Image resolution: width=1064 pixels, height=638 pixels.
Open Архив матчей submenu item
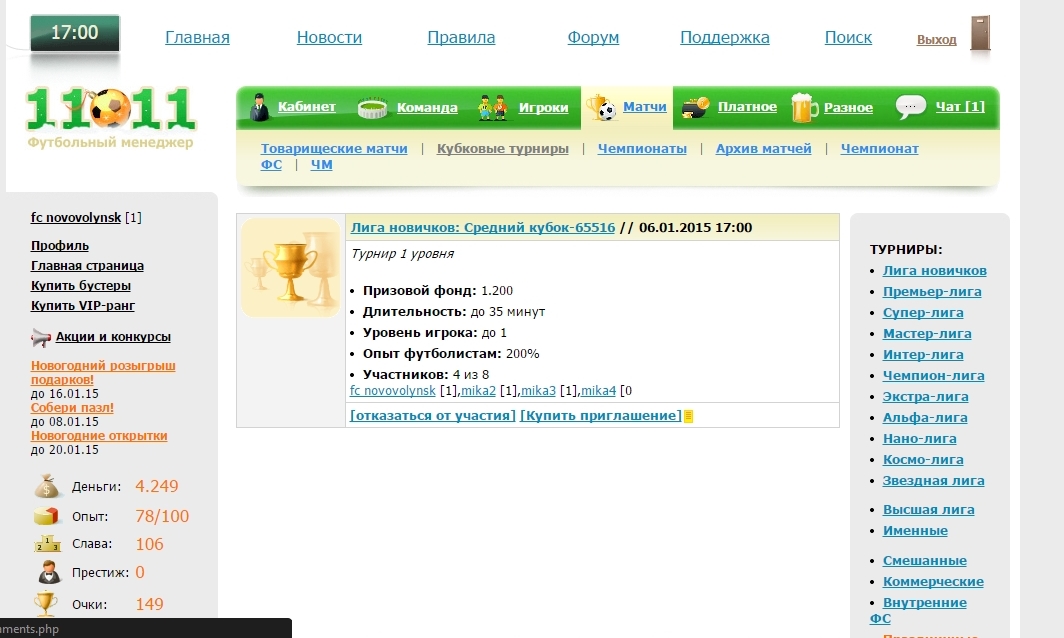(x=763, y=149)
